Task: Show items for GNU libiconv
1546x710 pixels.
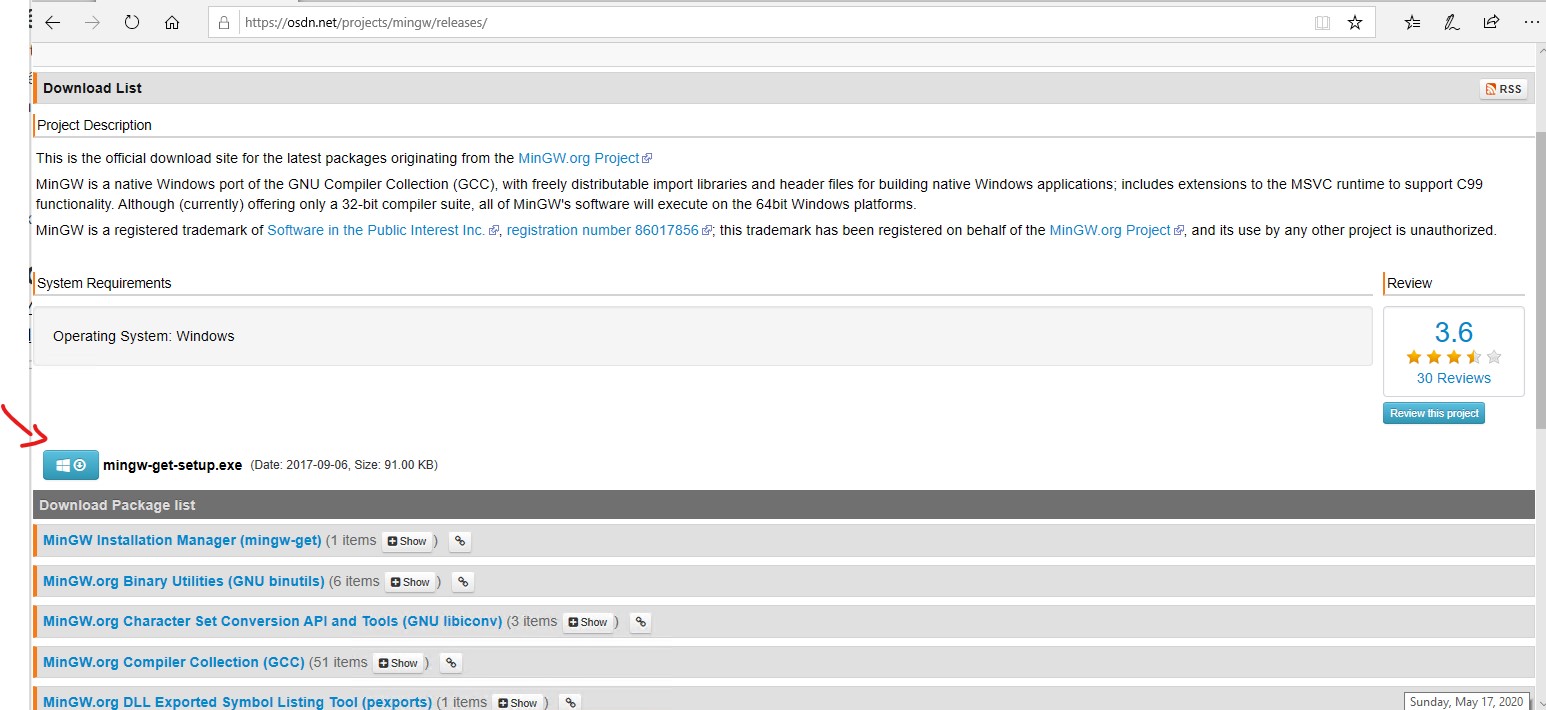Action: 588,622
